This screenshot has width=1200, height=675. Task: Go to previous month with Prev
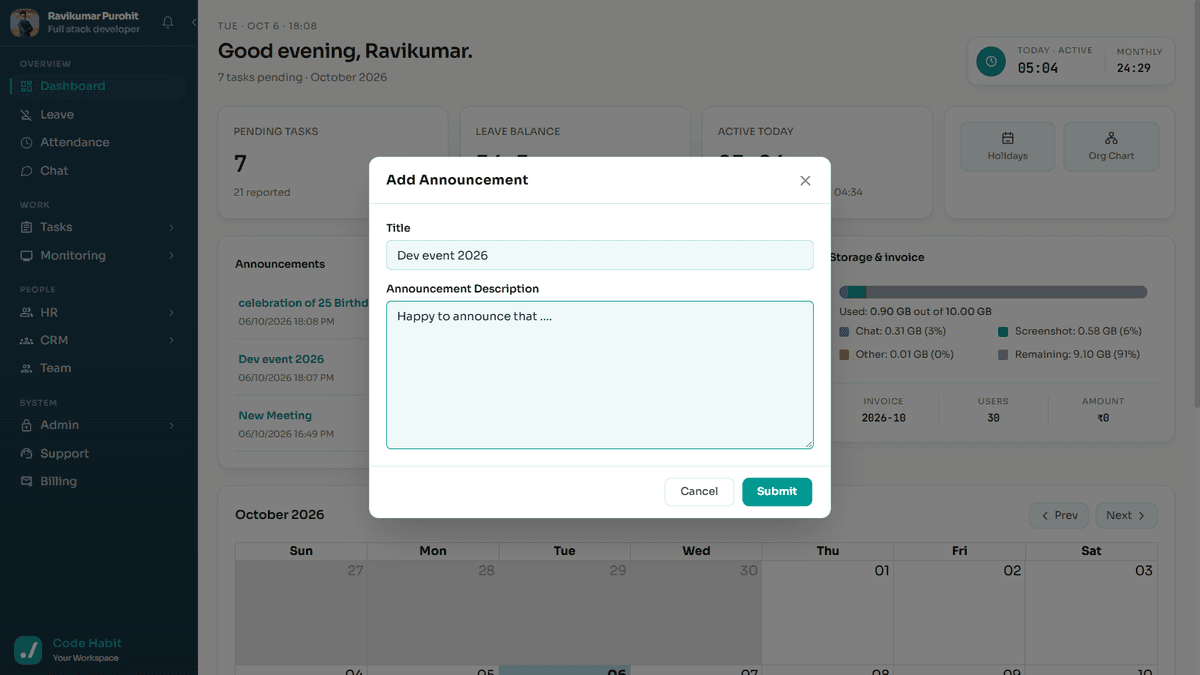point(1059,516)
